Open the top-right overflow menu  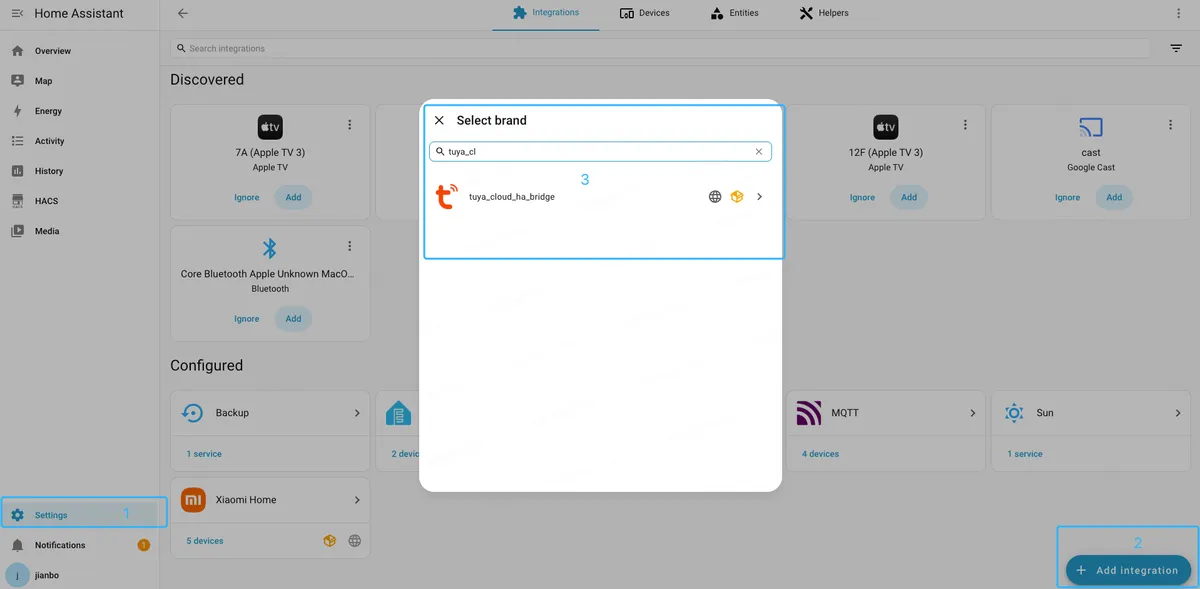click(x=1178, y=13)
